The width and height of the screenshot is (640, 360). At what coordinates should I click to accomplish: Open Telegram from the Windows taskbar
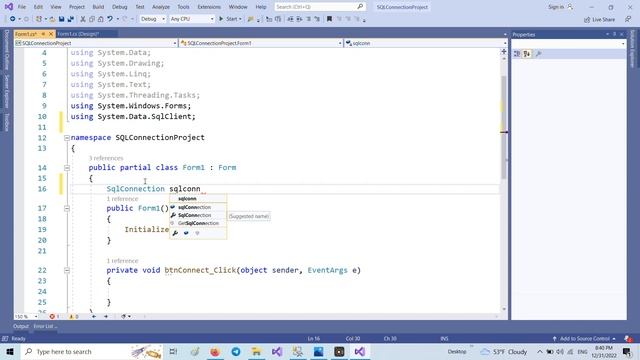(236, 351)
